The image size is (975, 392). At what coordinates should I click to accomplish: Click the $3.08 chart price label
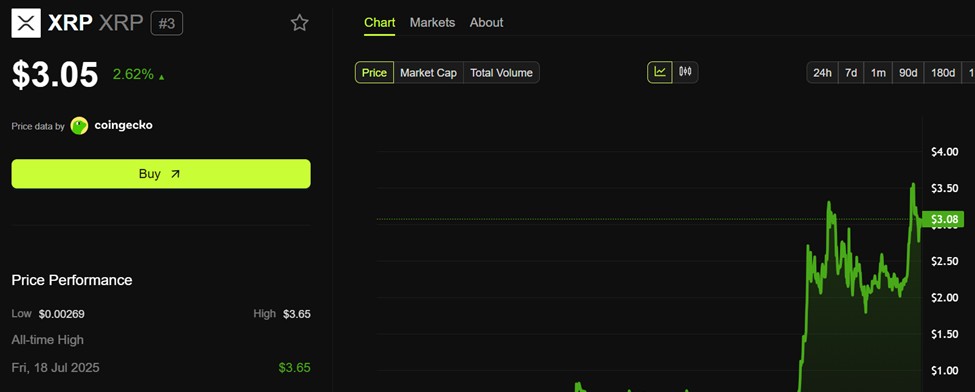[x=942, y=219]
